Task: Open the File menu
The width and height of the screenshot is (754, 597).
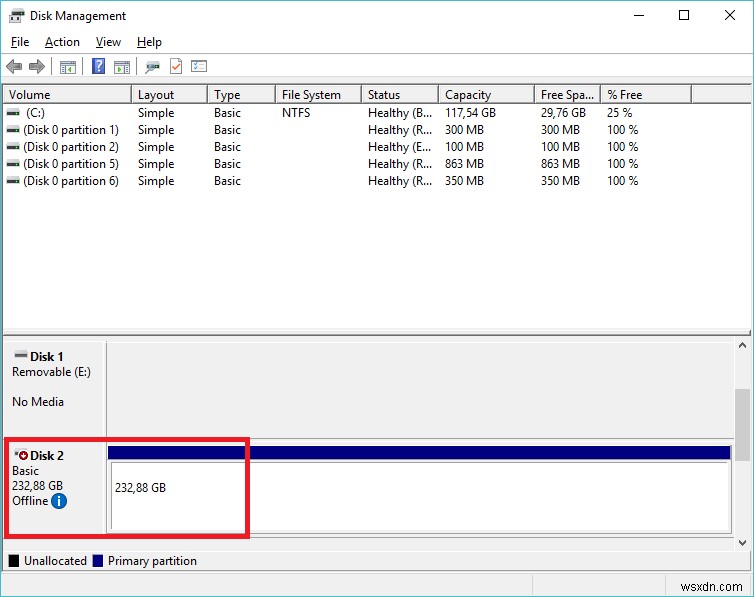Action: 20,42
